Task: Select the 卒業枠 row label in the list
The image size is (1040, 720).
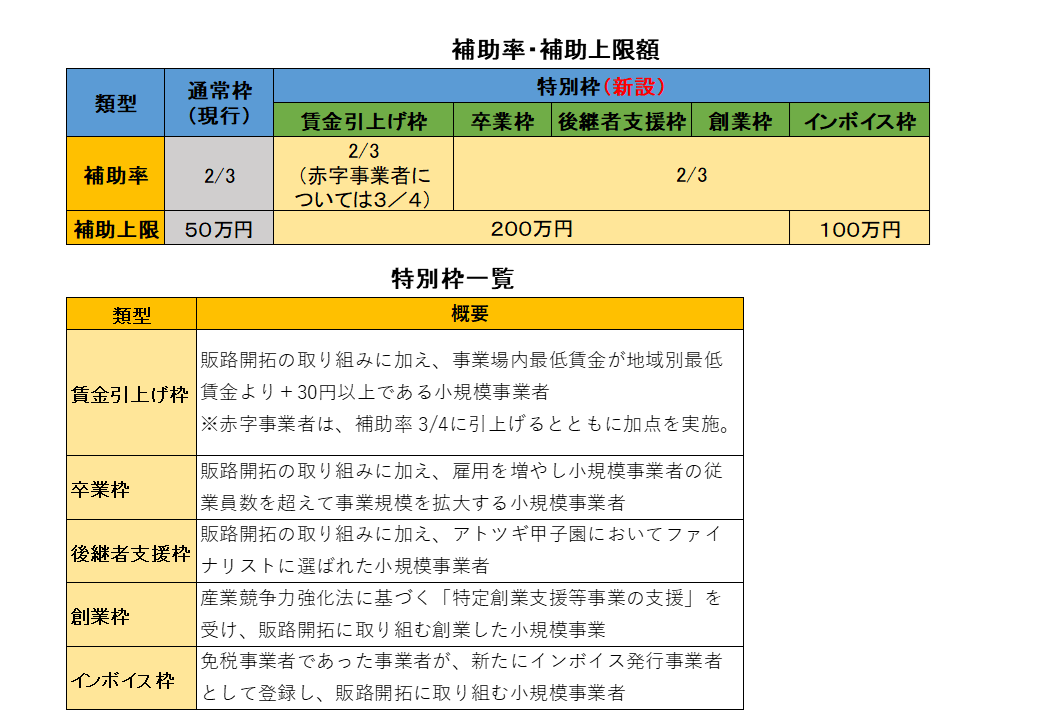Action: 131,489
